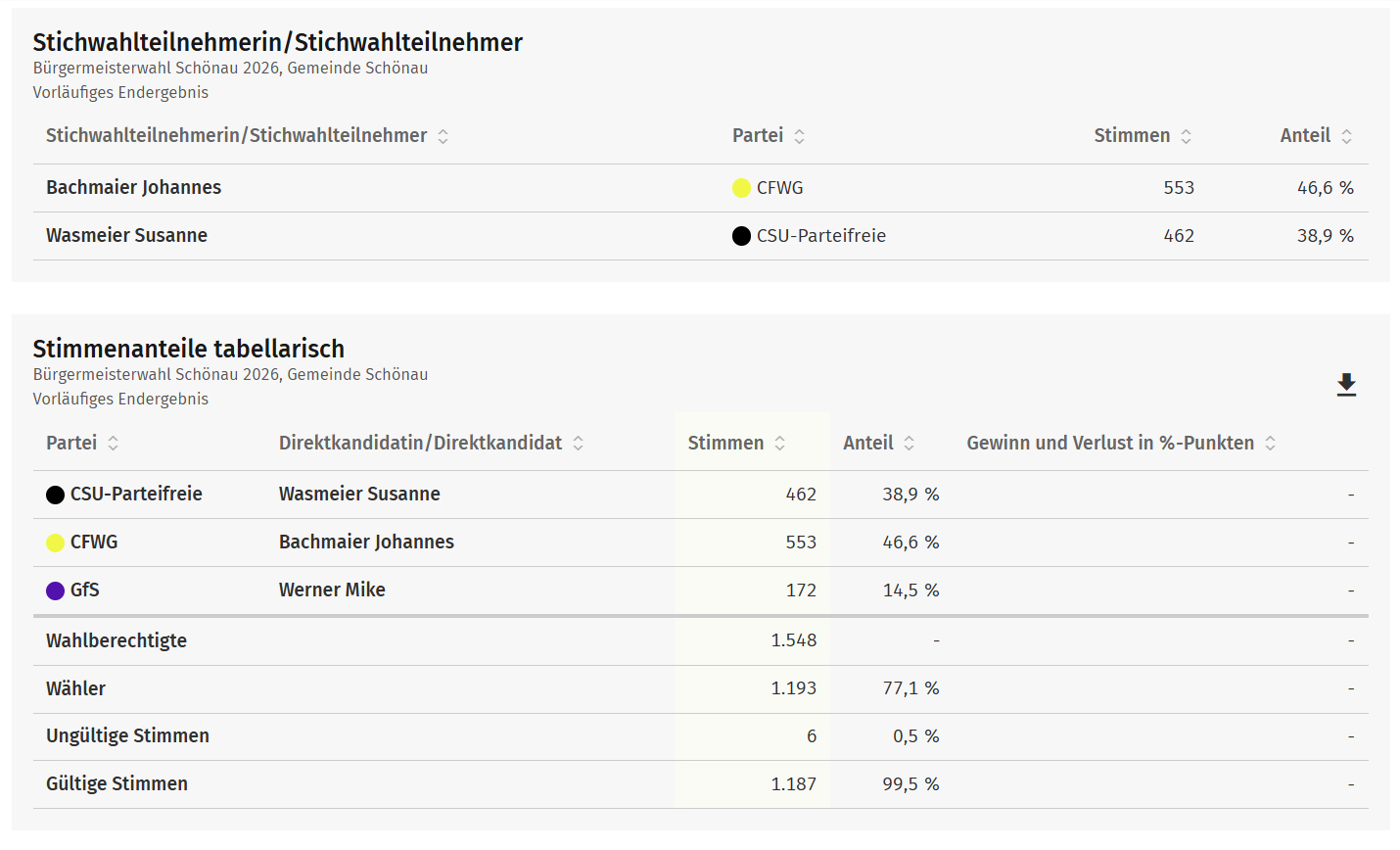
Task: Select Bachmaier Johannes in the runoff table
Action: 133,187
